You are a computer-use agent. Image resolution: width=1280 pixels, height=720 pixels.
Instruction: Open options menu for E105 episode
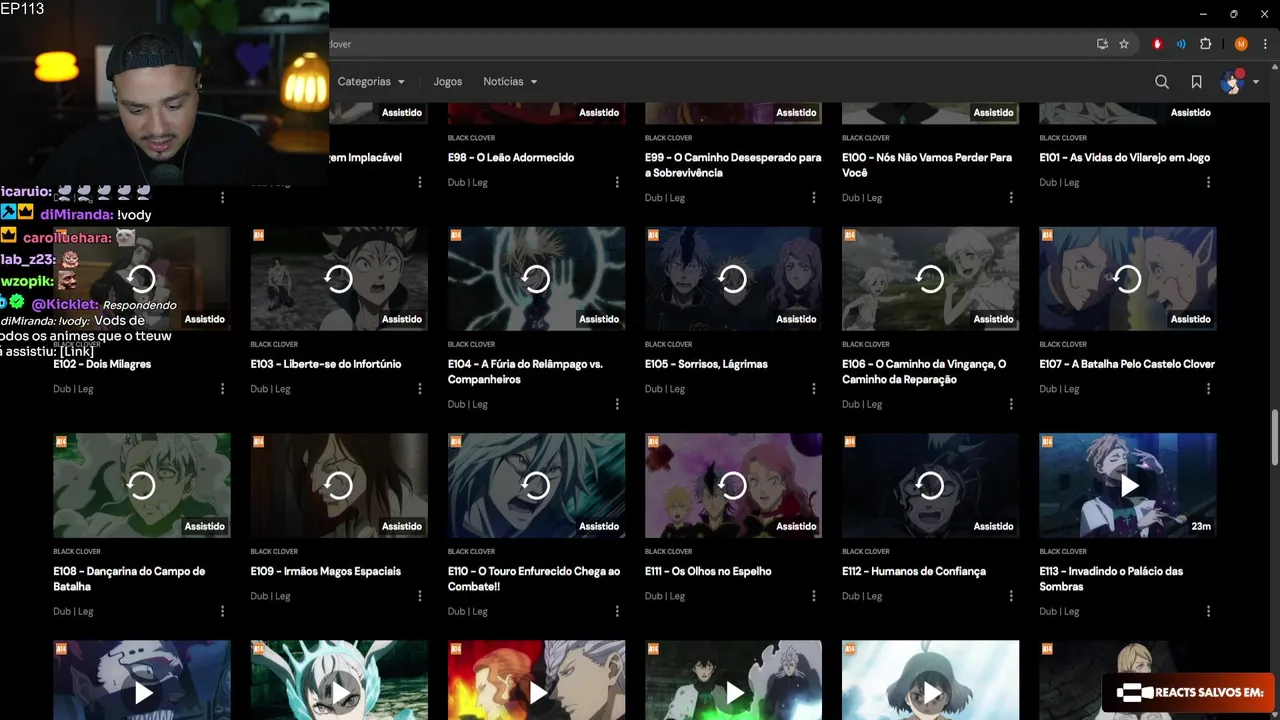click(814, 389)
